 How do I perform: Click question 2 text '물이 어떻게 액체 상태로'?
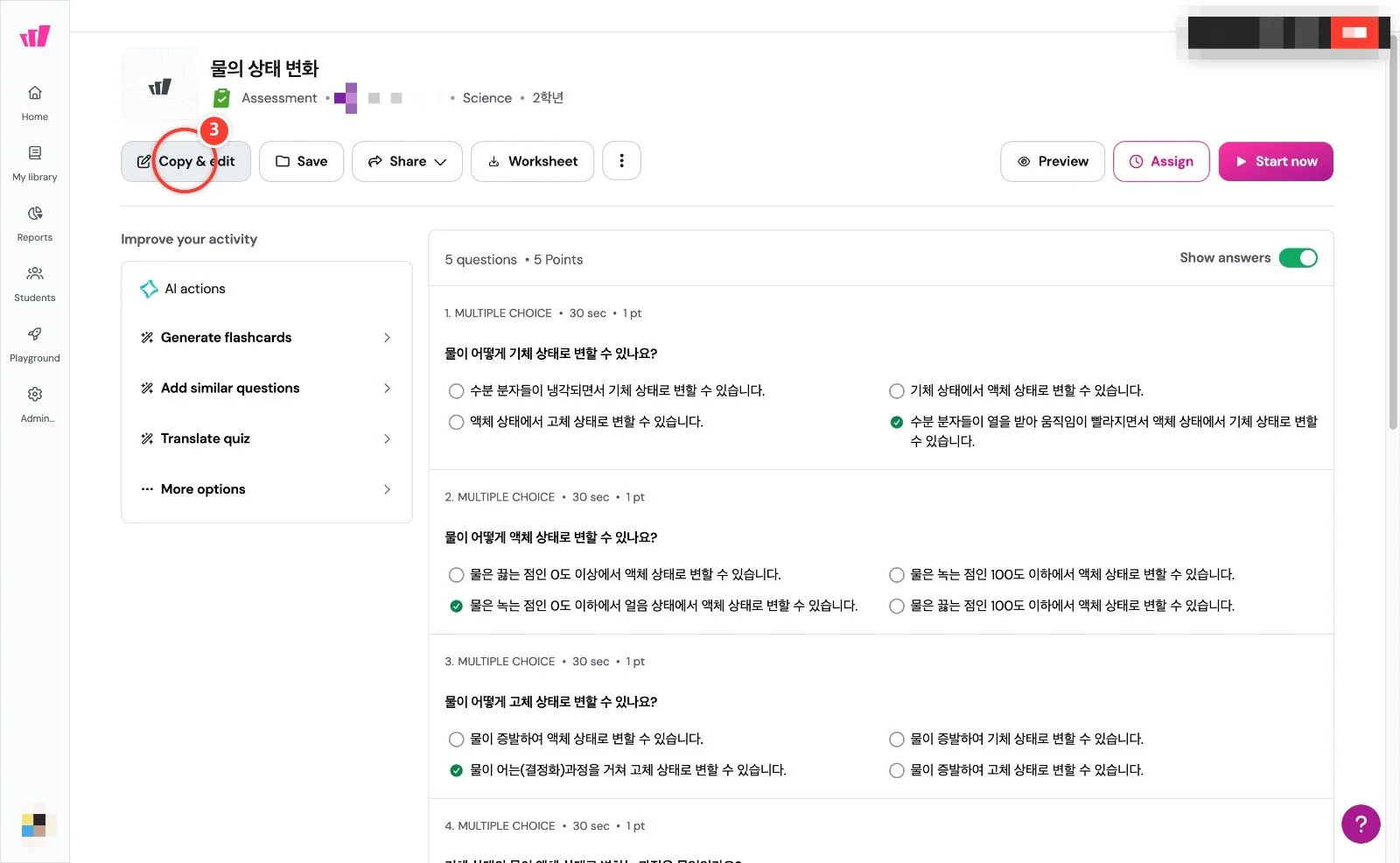pos(550,537)
